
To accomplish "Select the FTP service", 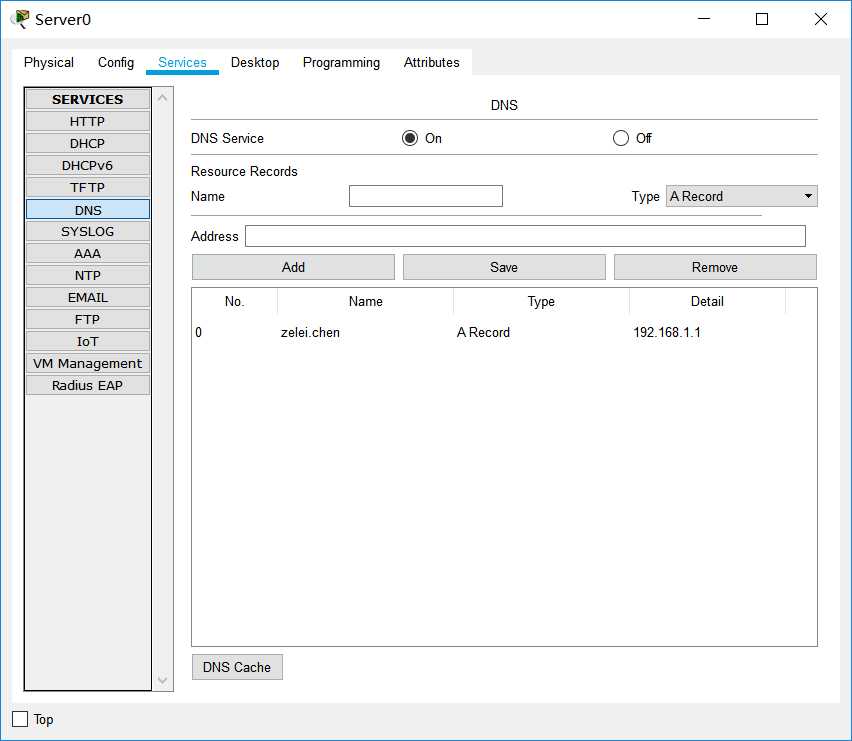I will pyautogui.click(x=87, y=319).
